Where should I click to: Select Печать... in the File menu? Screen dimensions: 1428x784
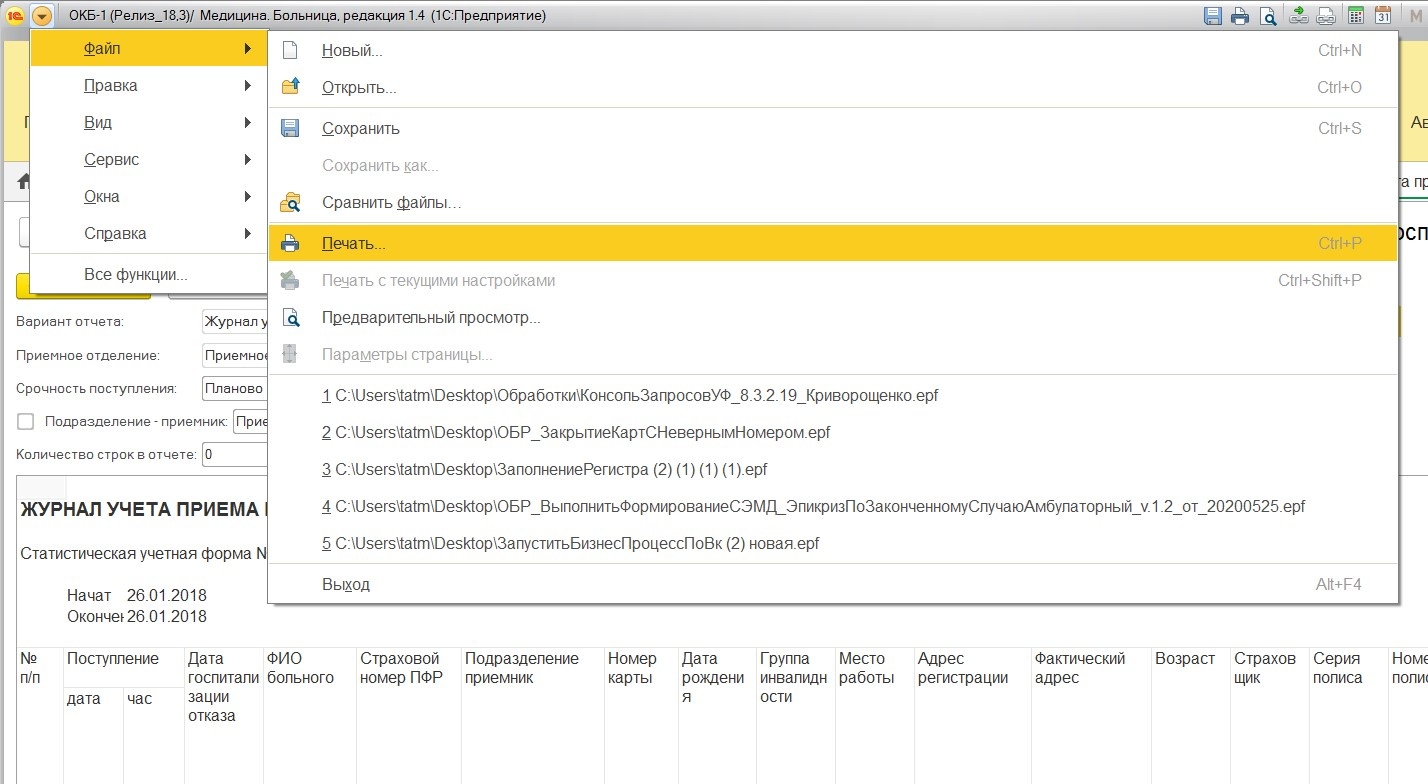[x=353, y=243]
